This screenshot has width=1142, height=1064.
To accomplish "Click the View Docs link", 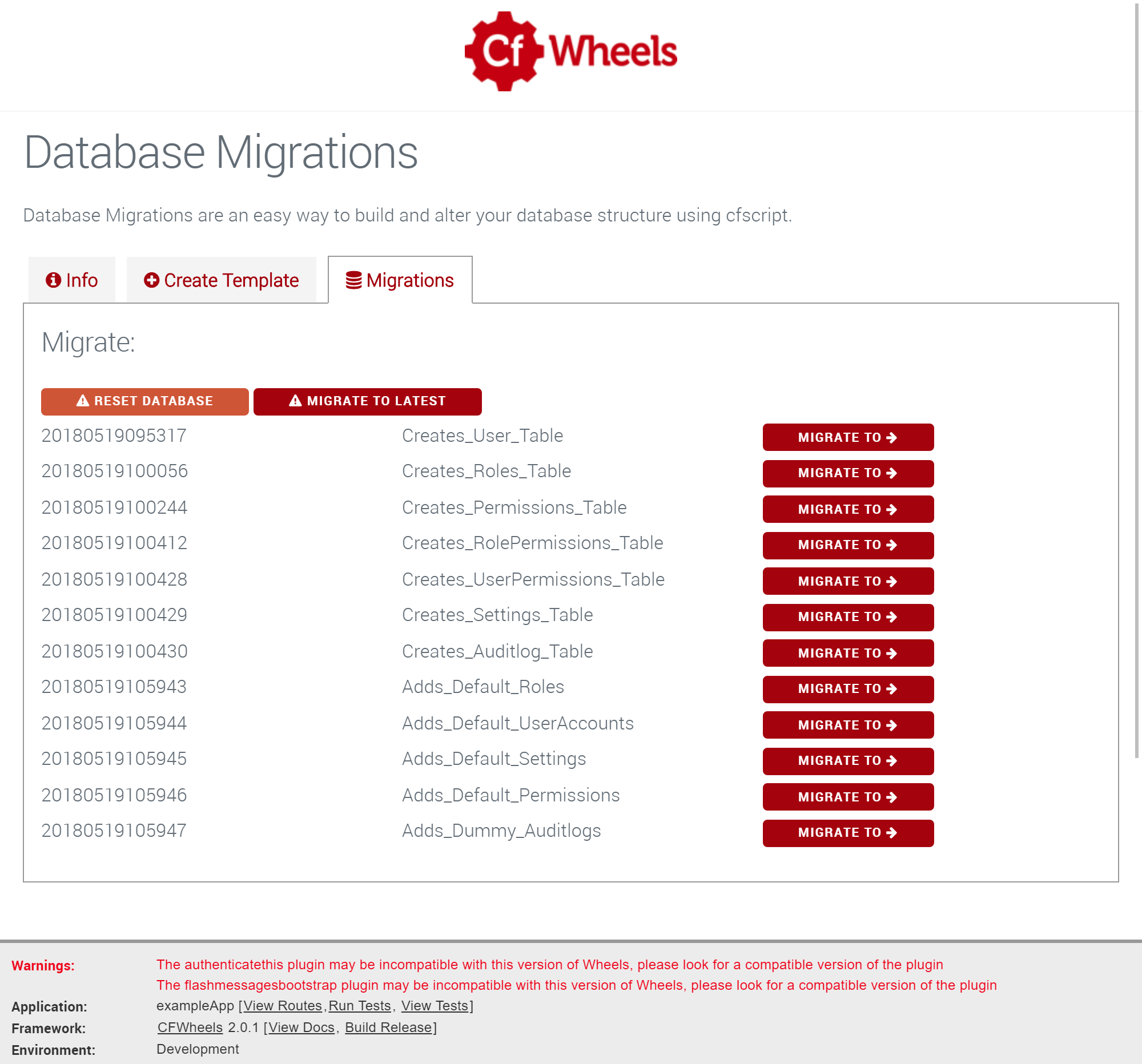I will 301,1027.
